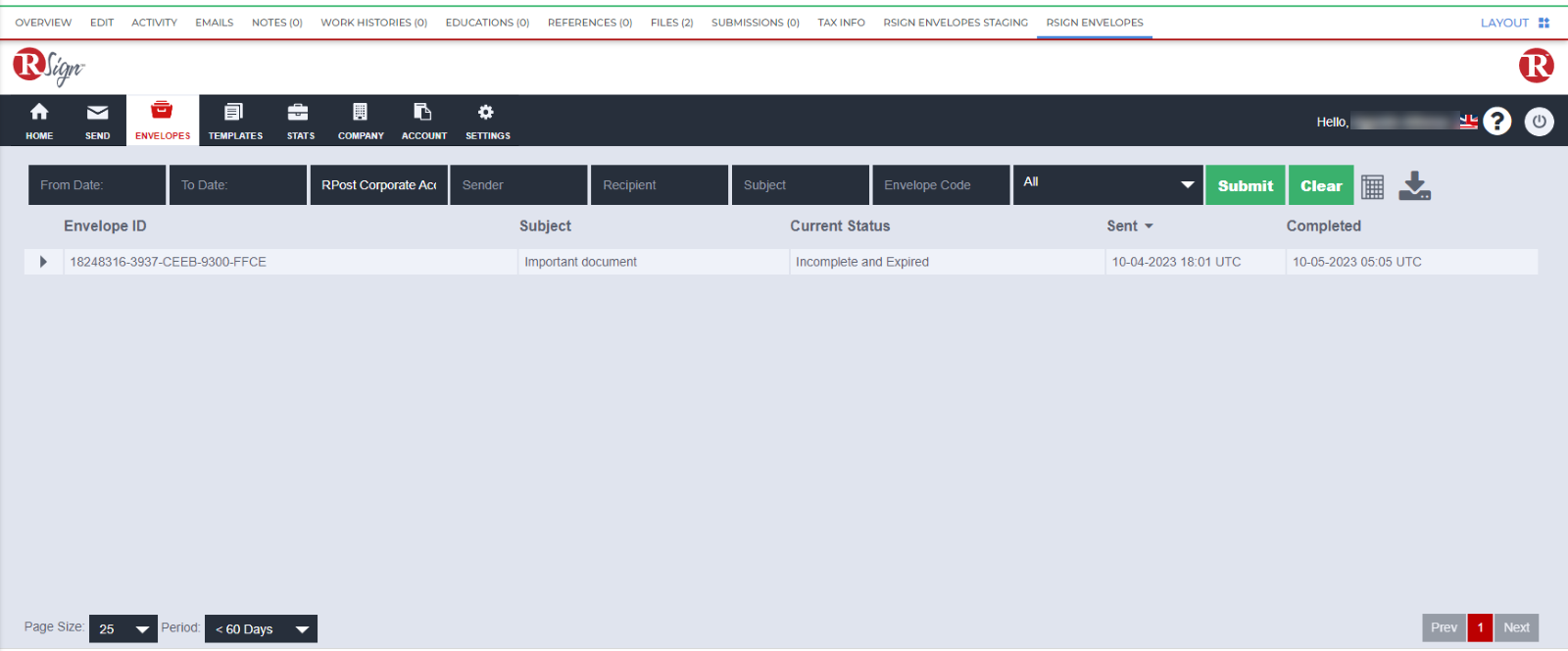Switch to the RSign Envelopes Staging tab
The image size is (1568, 651).
pos(955,23)
